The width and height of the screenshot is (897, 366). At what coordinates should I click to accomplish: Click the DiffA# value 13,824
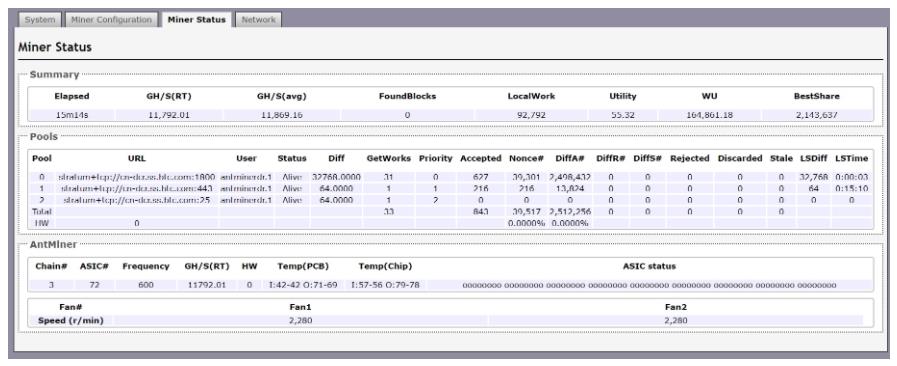pos(569,189)
